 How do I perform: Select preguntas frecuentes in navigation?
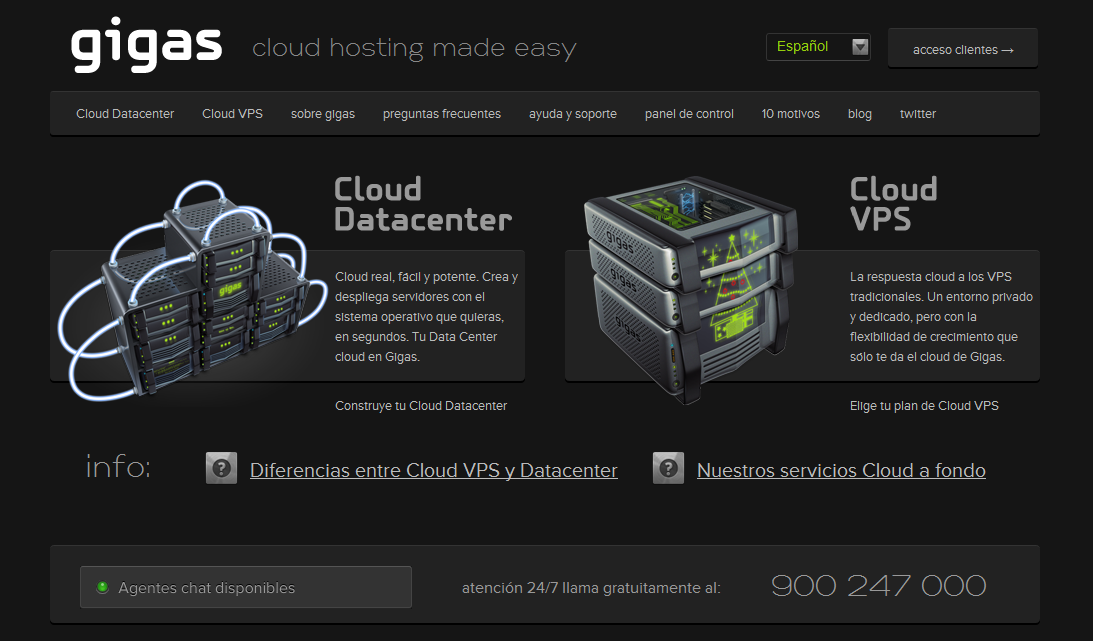click(x=441, y=114)
